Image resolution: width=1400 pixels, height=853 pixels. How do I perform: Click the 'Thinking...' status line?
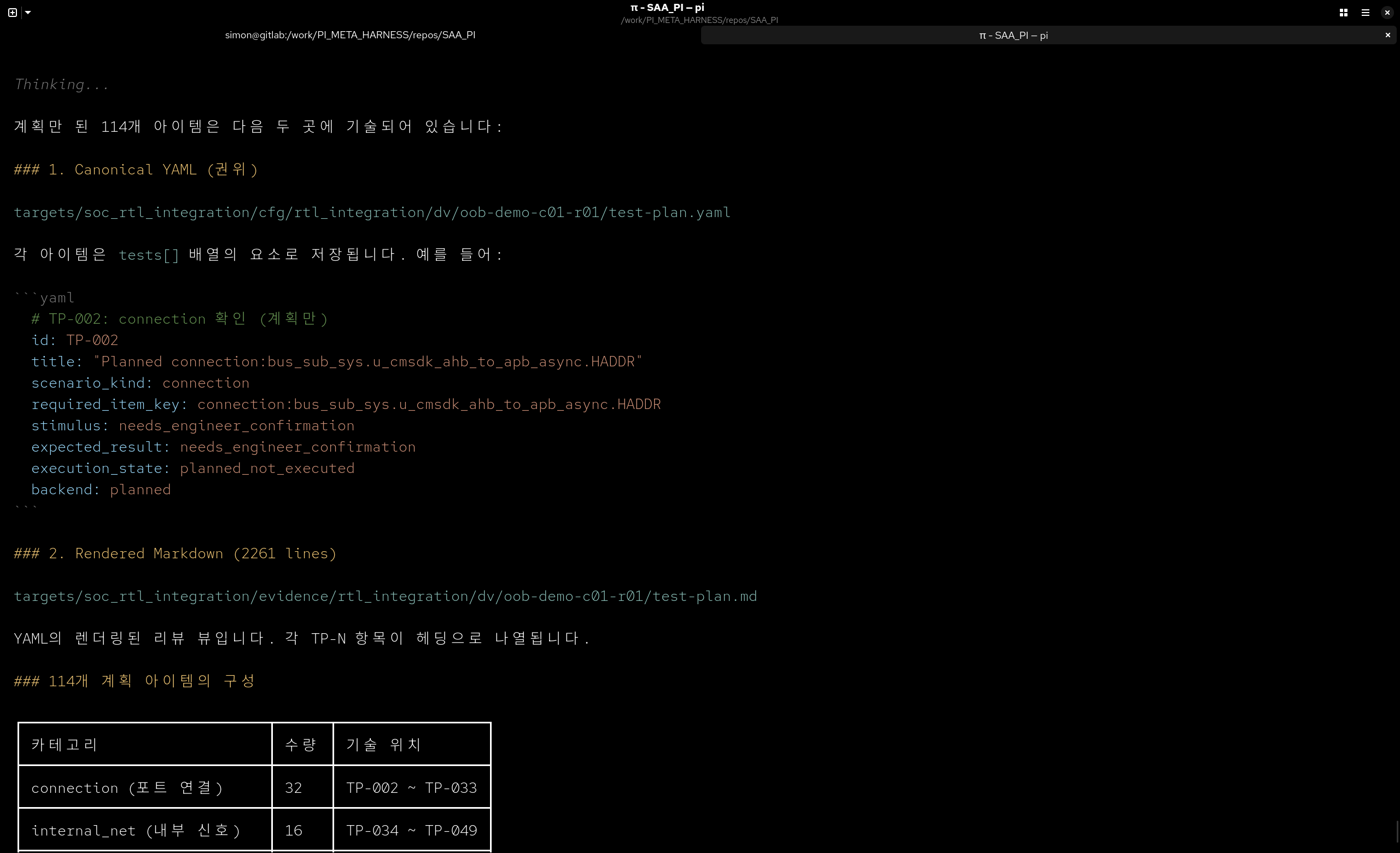coord(61,85)
